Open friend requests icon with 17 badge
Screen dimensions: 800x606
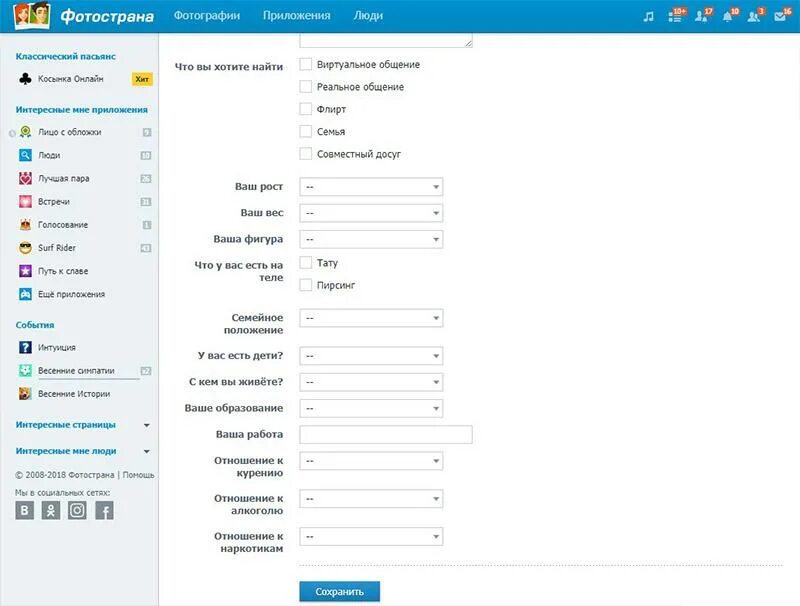(703, 15)
